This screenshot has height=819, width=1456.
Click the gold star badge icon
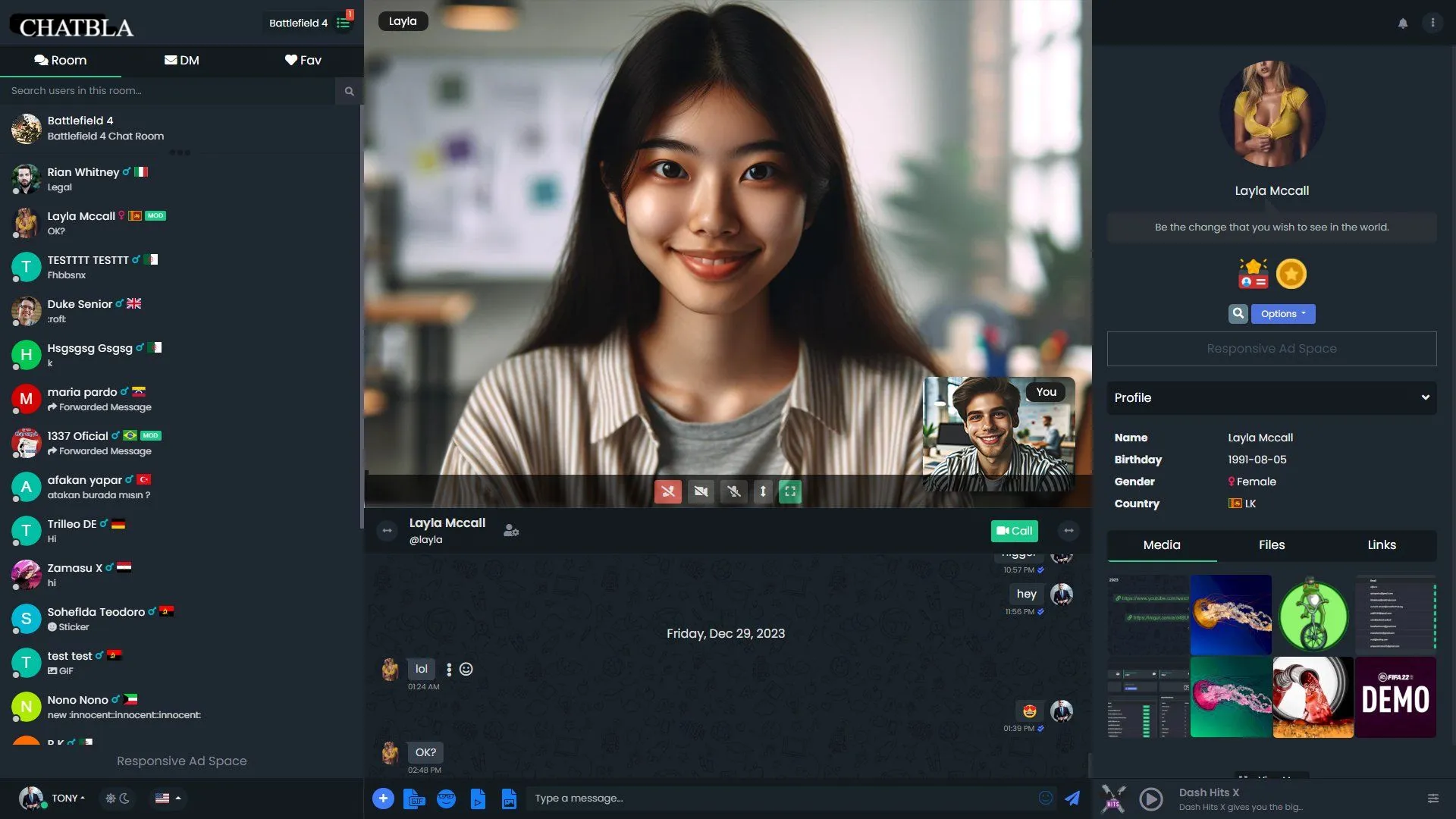tap(1291, 274)
